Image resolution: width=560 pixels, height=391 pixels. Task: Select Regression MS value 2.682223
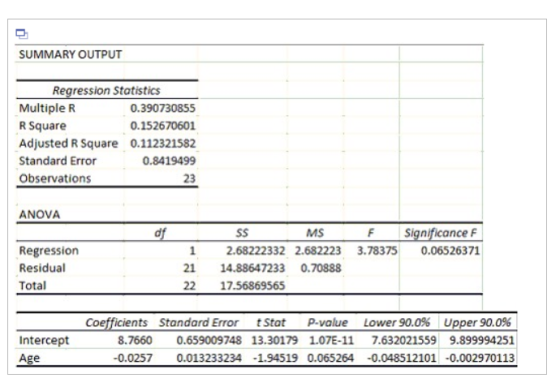(x=318, y=250)
